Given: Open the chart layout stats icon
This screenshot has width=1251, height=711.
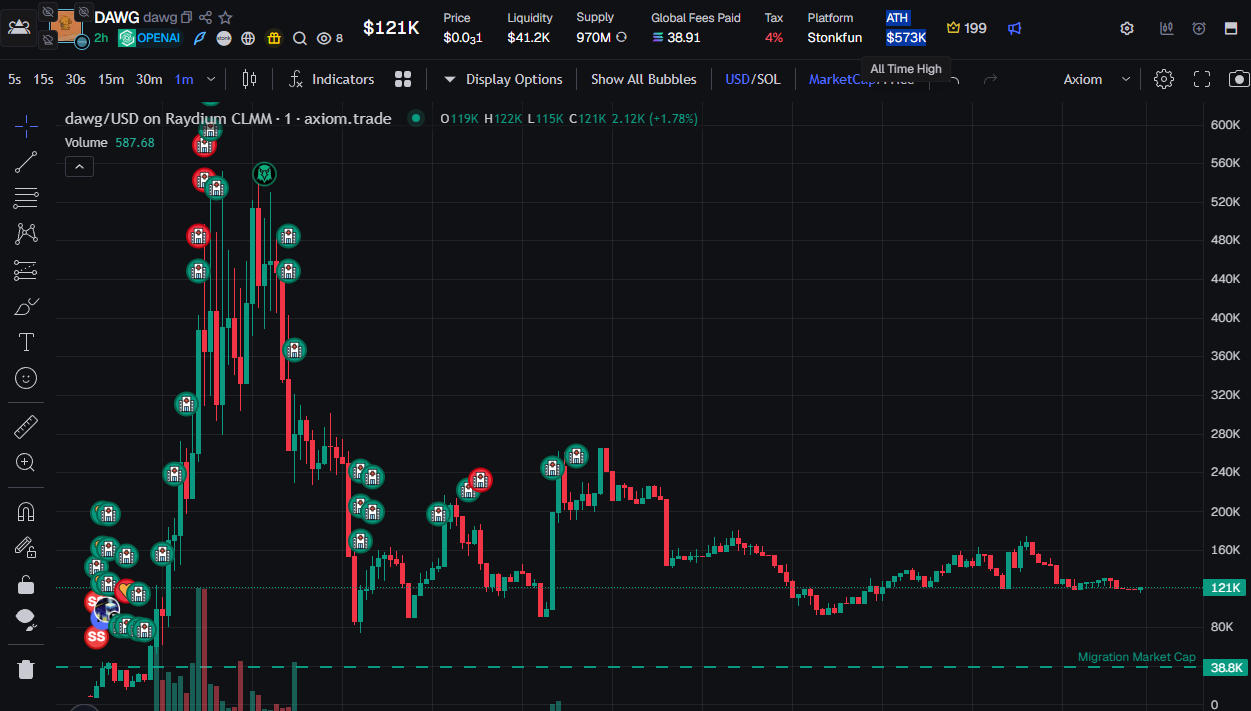Looking at the screenshot, I should pos(1167,28).
